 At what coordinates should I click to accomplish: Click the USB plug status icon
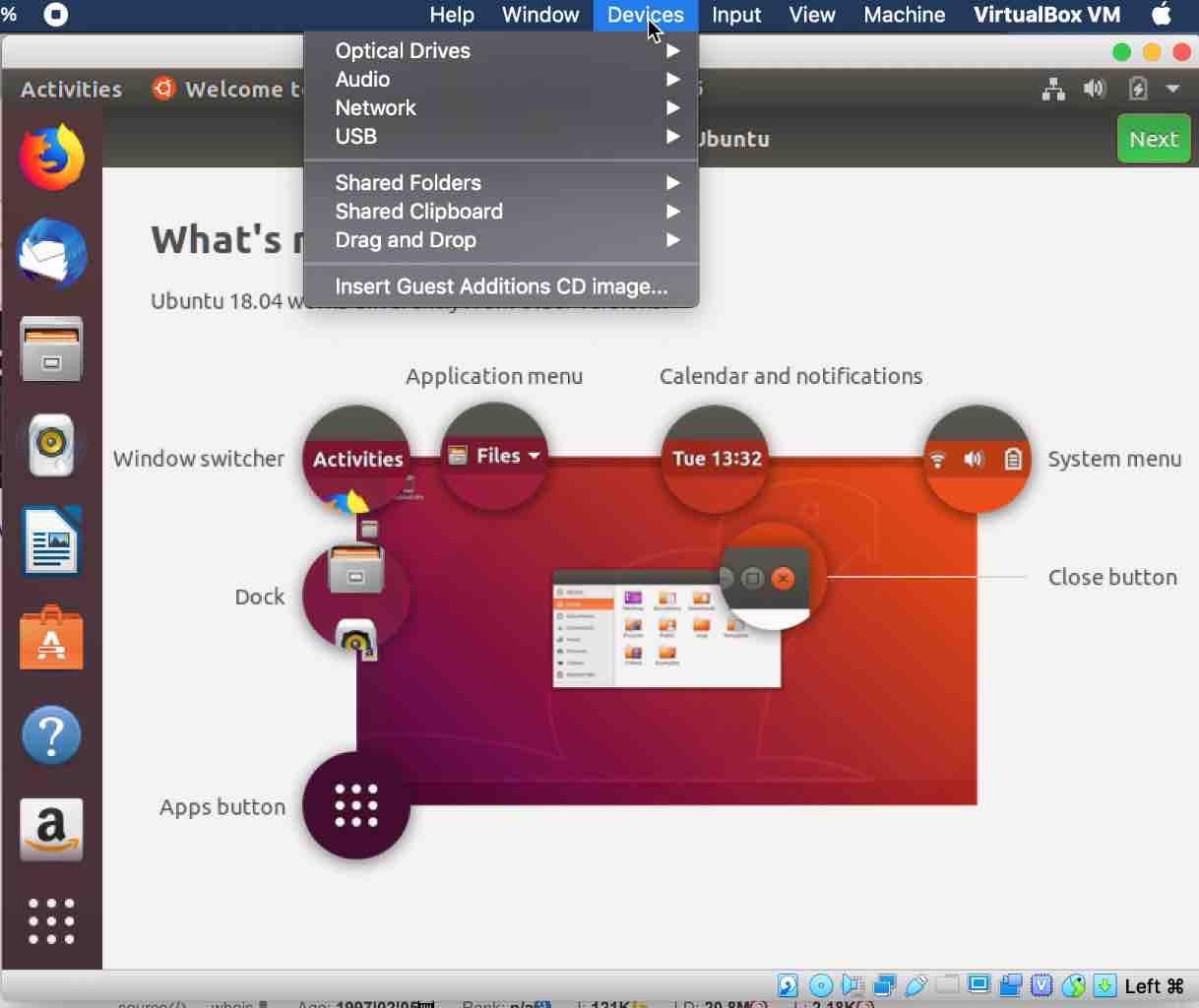click(x=915, y=985)
